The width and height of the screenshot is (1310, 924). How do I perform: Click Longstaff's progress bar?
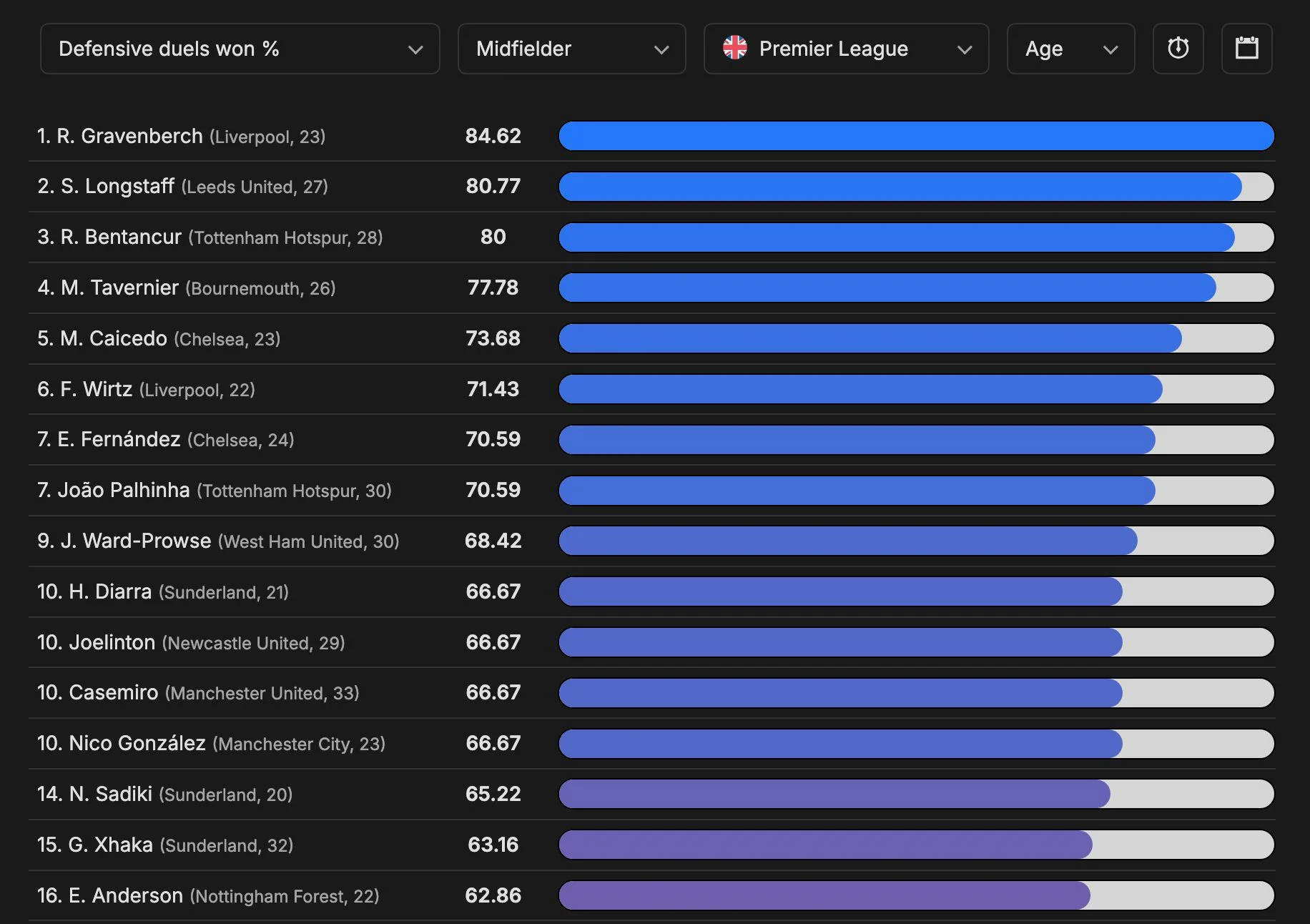click(x=916, y=187)
